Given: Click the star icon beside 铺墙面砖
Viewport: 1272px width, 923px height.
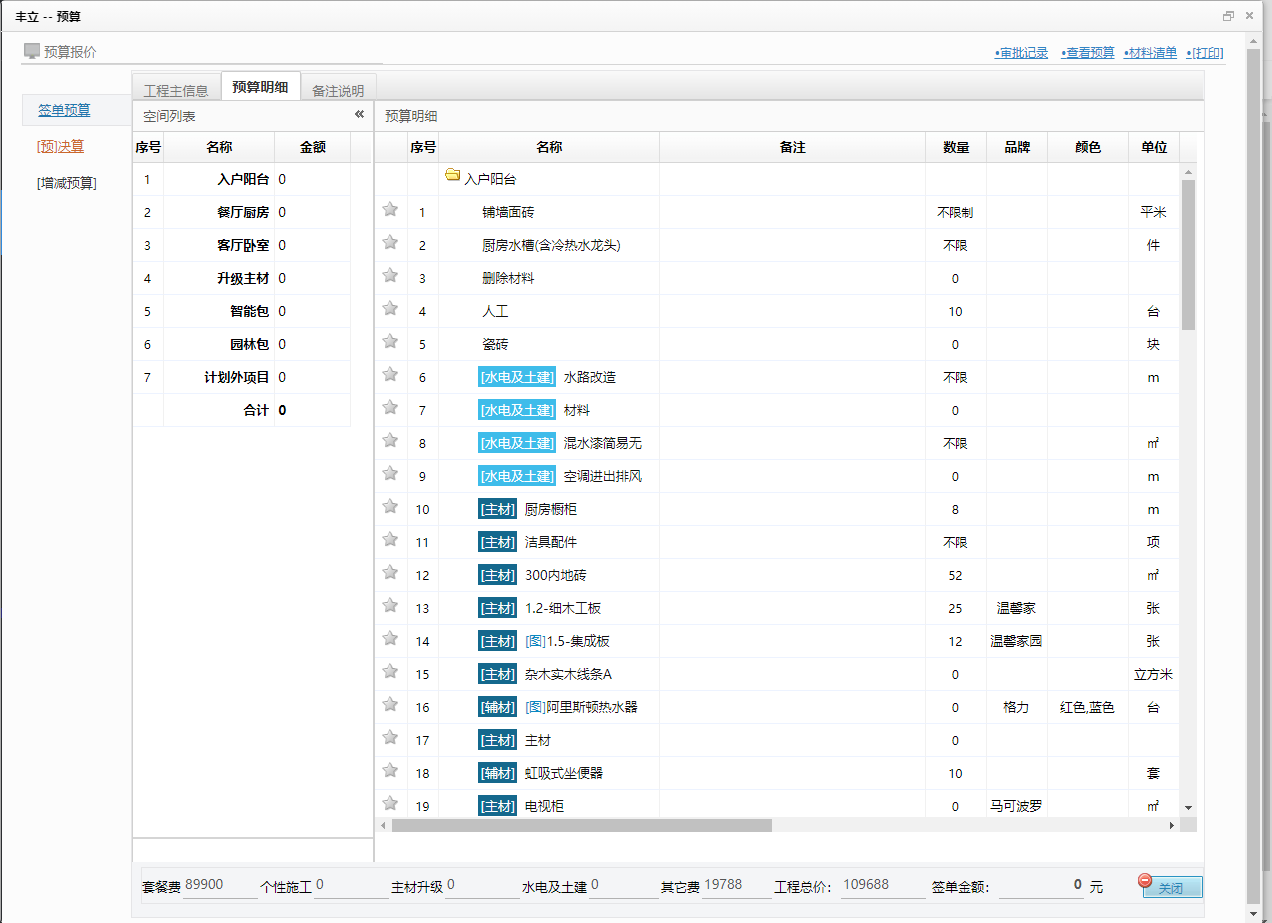Looking at the screenshot, I should point(389,210).
